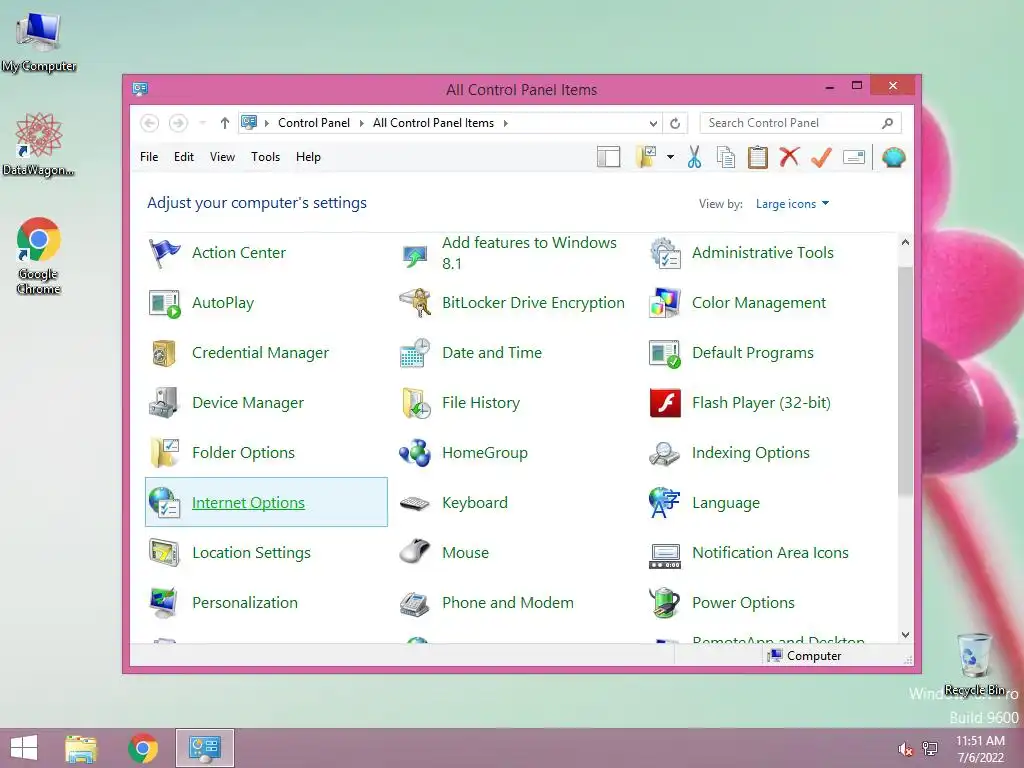Click the folder views toolbar icon
Image resolution: width=1024 pixels, height=768 pixels.
coord(646,157)
